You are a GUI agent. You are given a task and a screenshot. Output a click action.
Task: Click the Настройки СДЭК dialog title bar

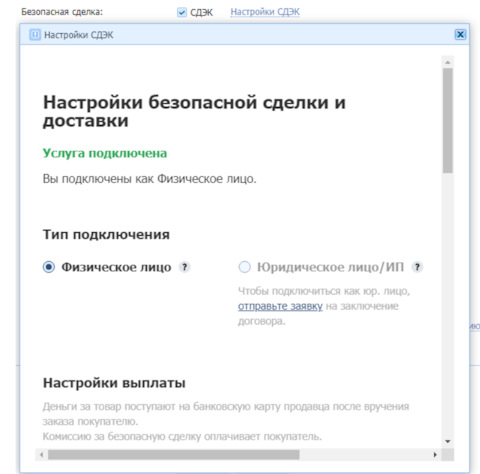click(244, 34)
